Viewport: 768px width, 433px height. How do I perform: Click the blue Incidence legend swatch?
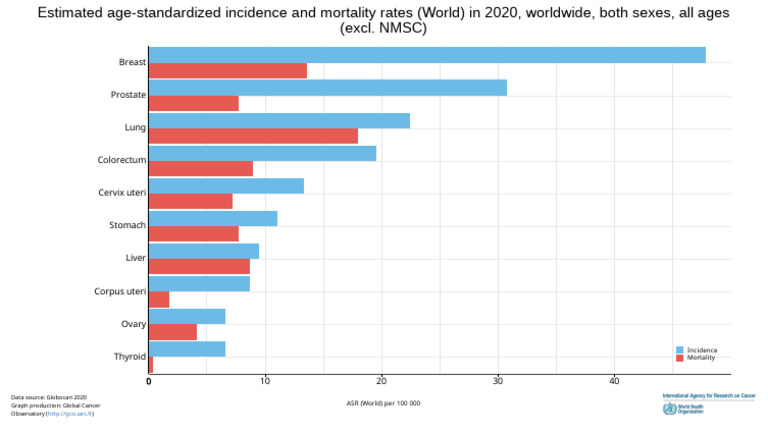pos(680,350)
